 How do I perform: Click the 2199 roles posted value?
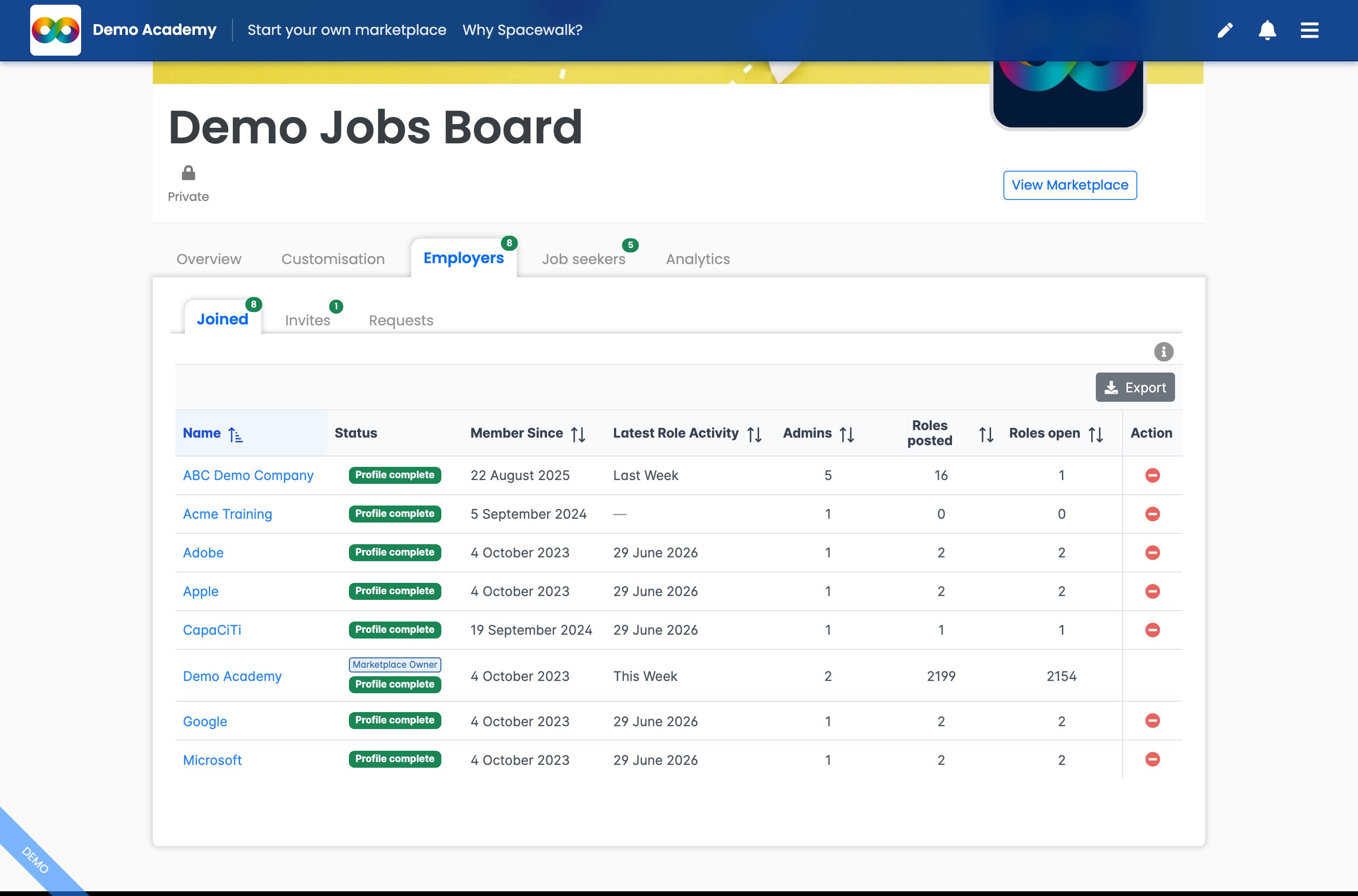pyautogui.click(x=941, y=676)
